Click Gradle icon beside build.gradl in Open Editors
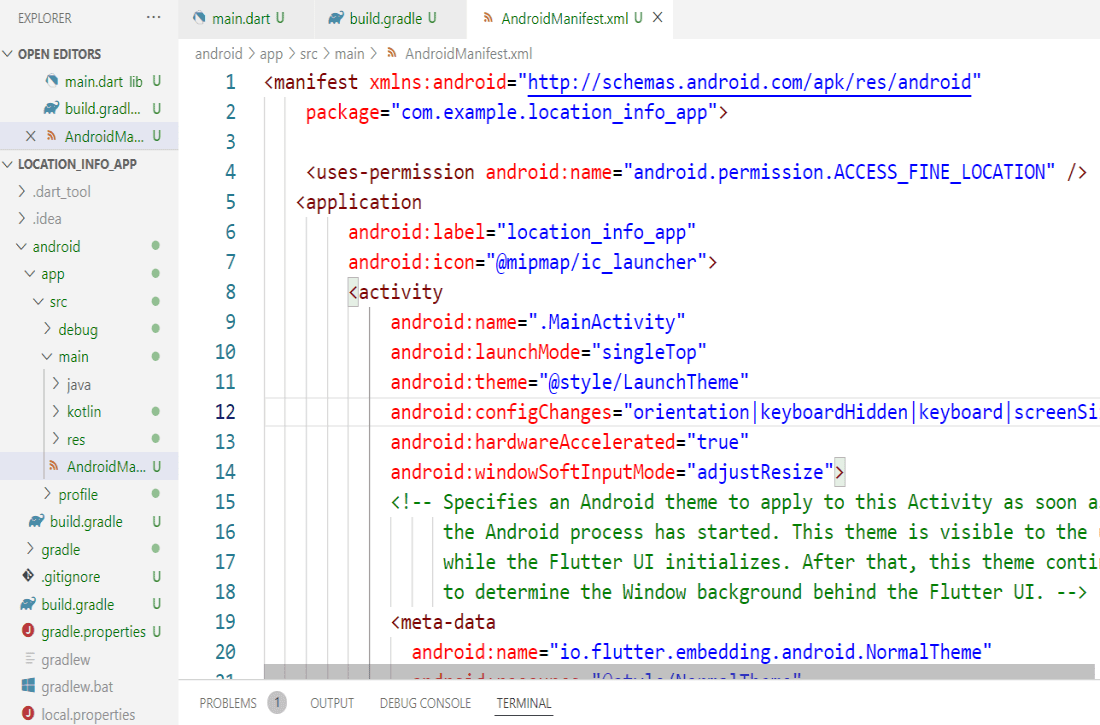The image size is (1100, 725). tap(51, 109)
